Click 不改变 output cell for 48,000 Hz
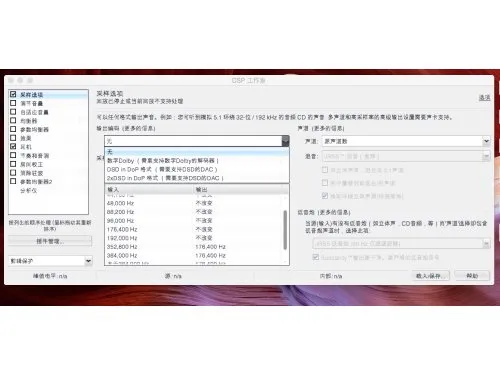This screenshot has height=375, width=500. (x=204, y=203)
